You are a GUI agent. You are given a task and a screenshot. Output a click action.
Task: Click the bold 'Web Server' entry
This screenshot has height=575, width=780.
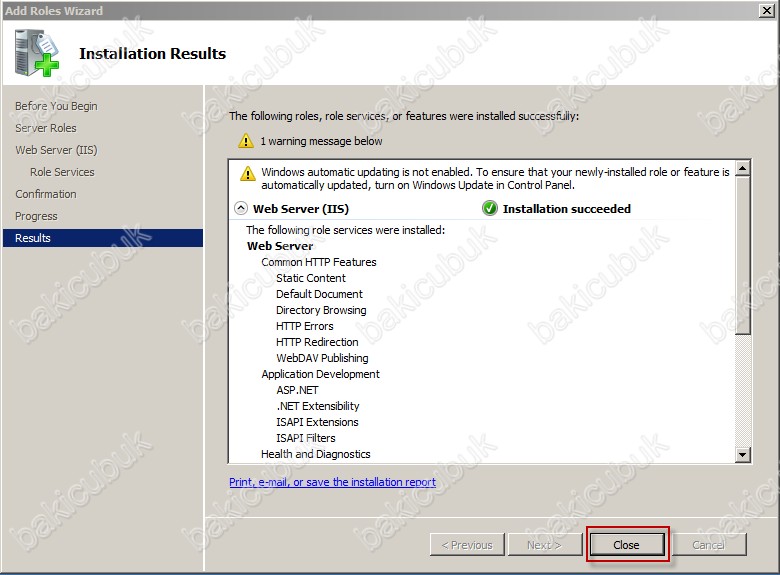(280, 246)
